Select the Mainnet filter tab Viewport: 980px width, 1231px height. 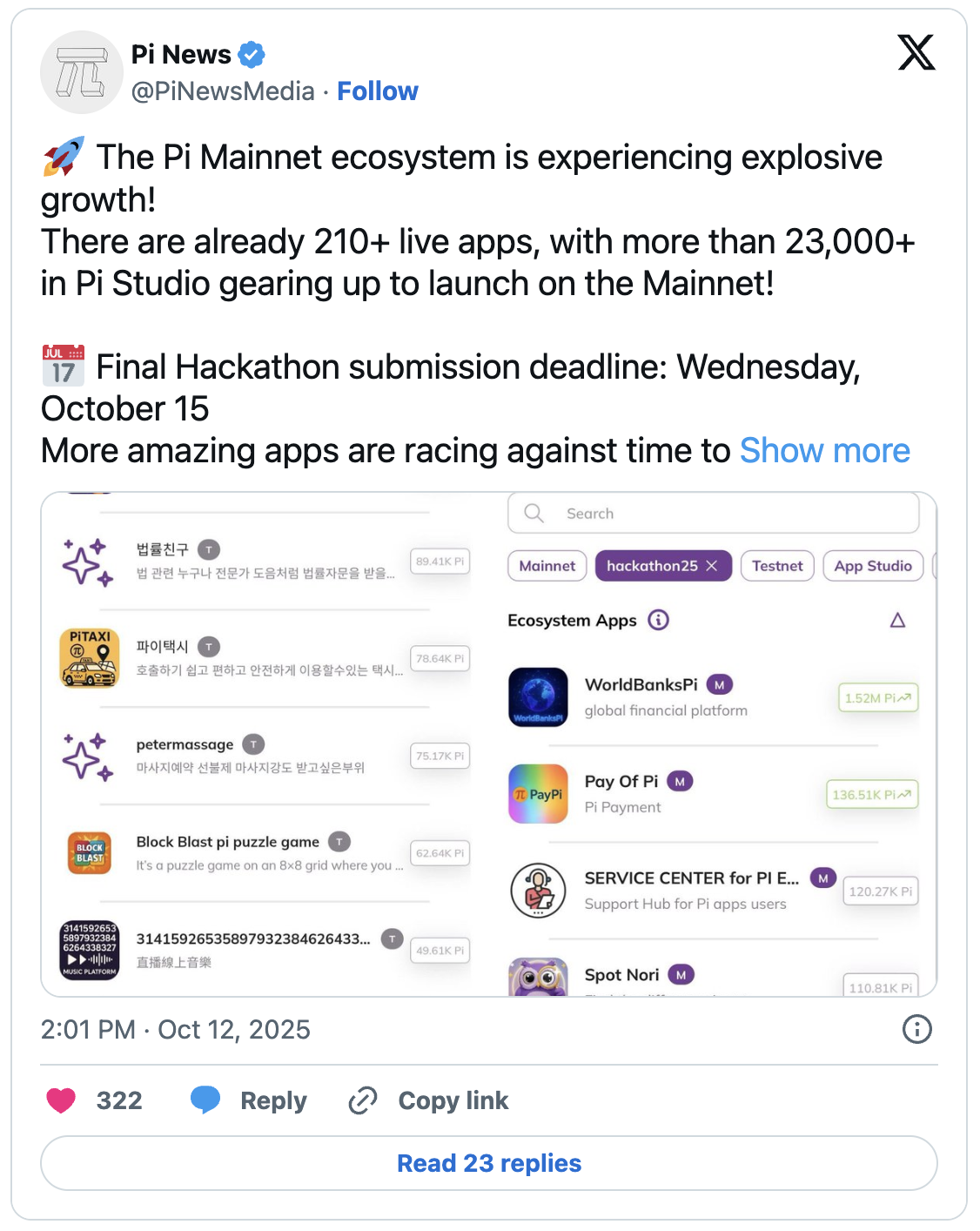[x=547, y=566]
